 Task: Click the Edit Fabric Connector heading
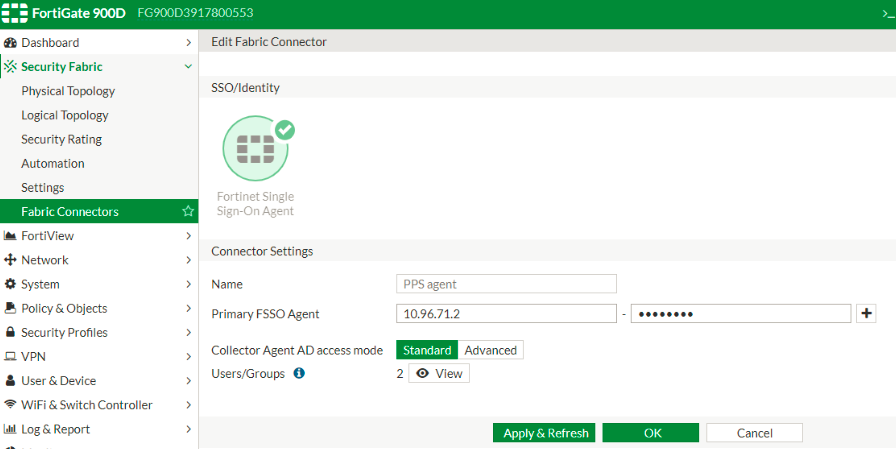pos(269,42)
